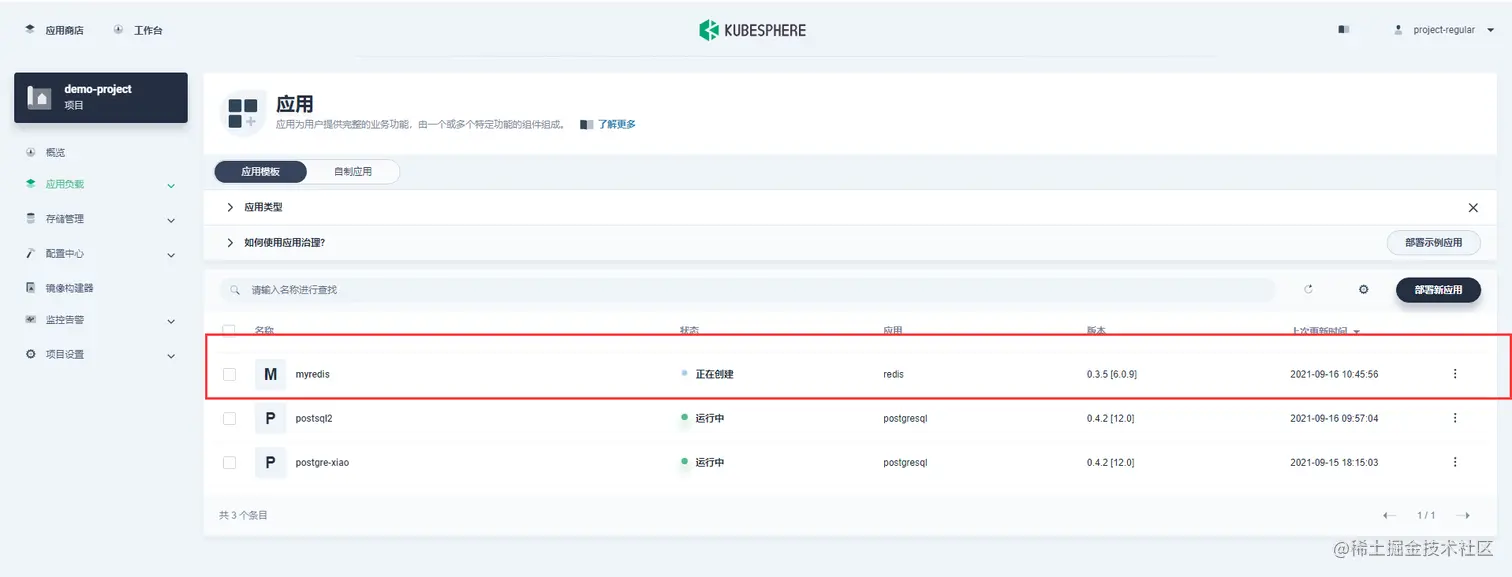This screenshot has height=577, width=1512.
Task: Focus the name search input field
Action: click(747, 290)
